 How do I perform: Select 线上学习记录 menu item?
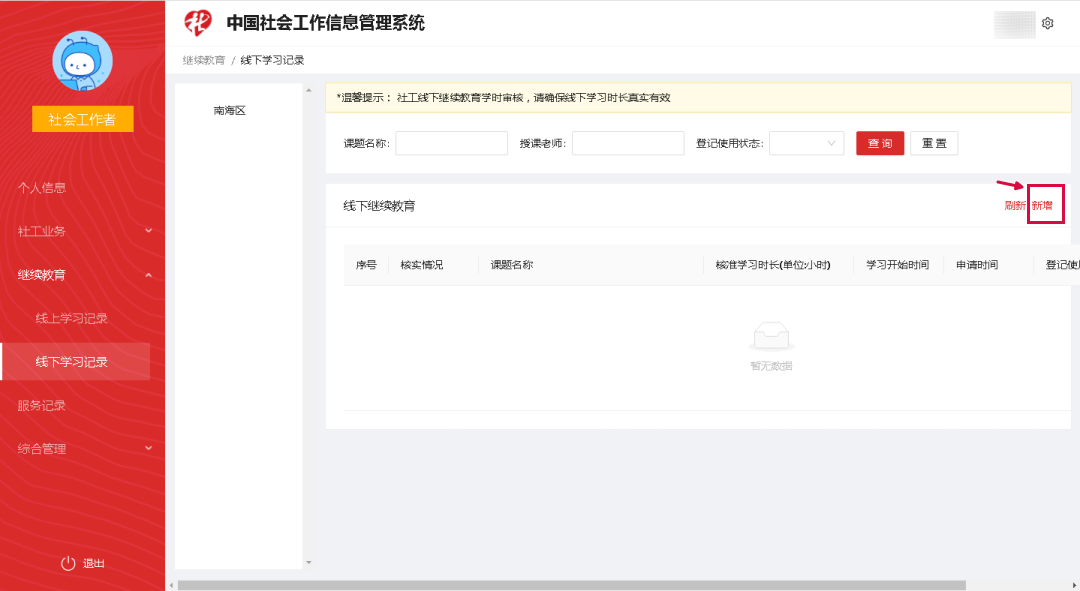coord(72,318)
